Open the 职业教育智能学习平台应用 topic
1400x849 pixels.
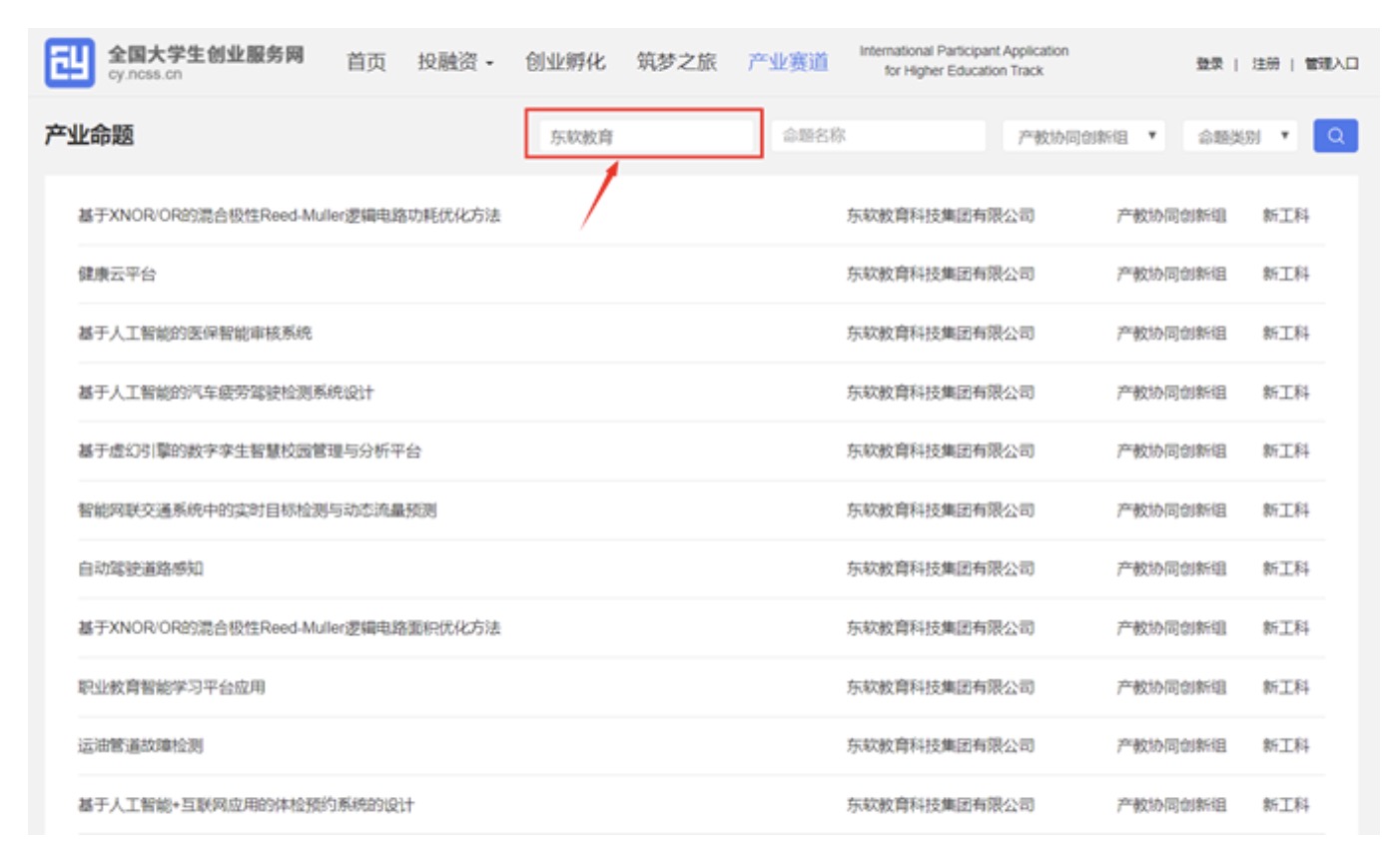(172, 687)
